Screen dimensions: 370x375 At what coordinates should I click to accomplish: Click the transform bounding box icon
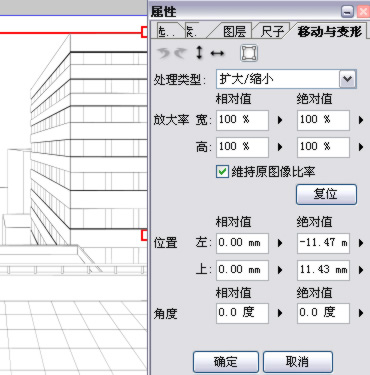(249, 53)
